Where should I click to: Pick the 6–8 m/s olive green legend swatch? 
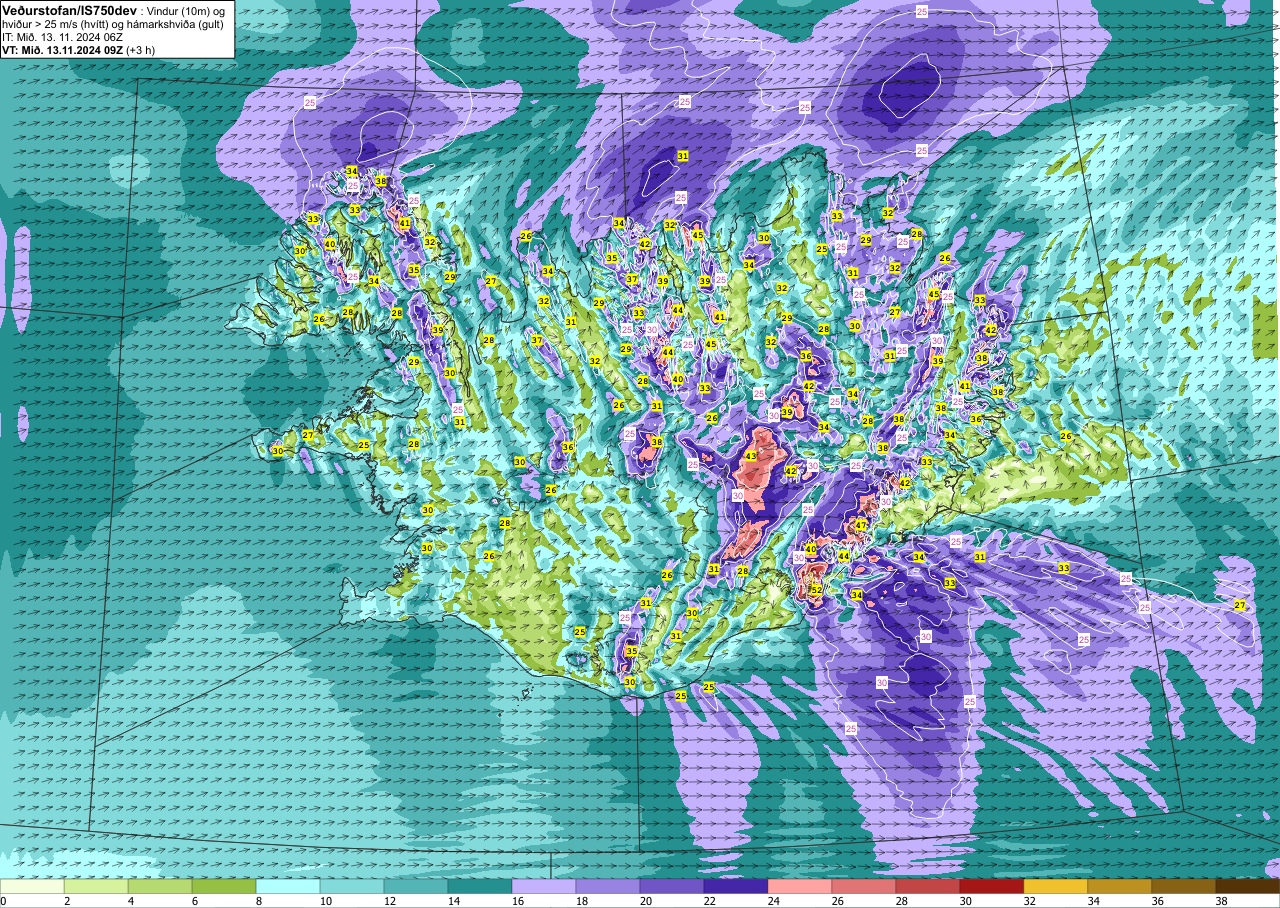tap(224, 886)
